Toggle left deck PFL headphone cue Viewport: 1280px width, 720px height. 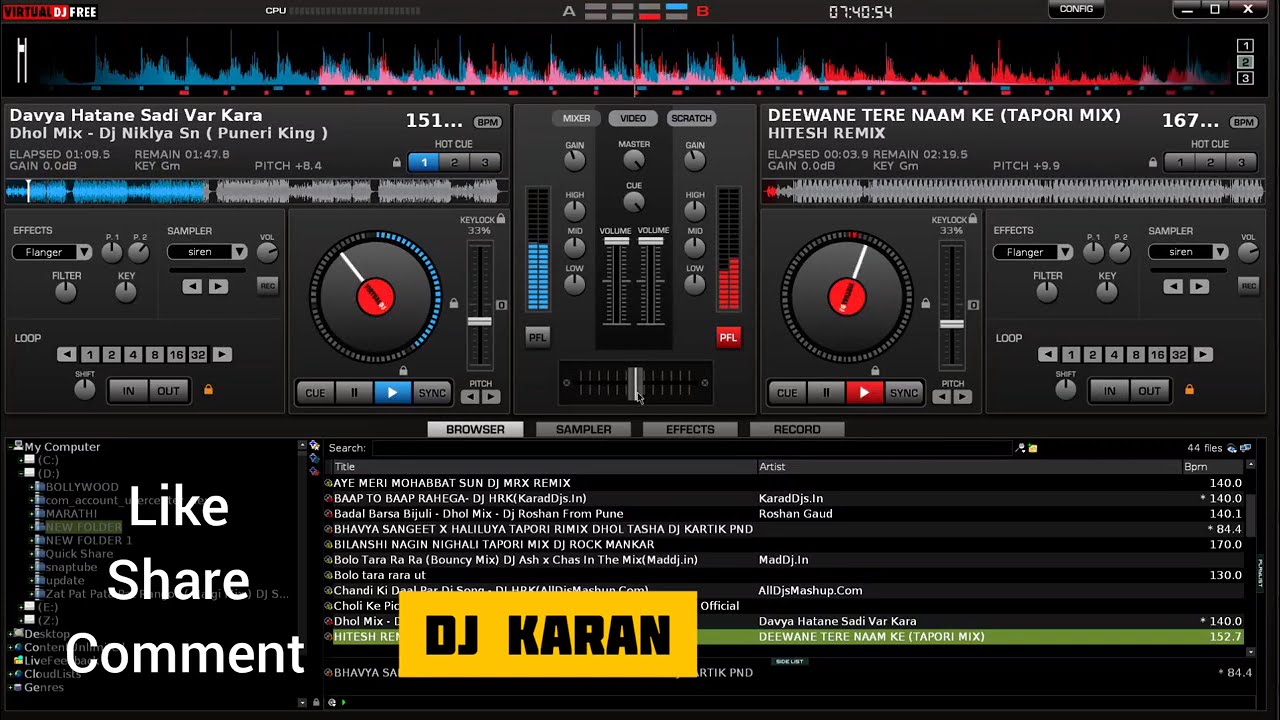point(538,337)
